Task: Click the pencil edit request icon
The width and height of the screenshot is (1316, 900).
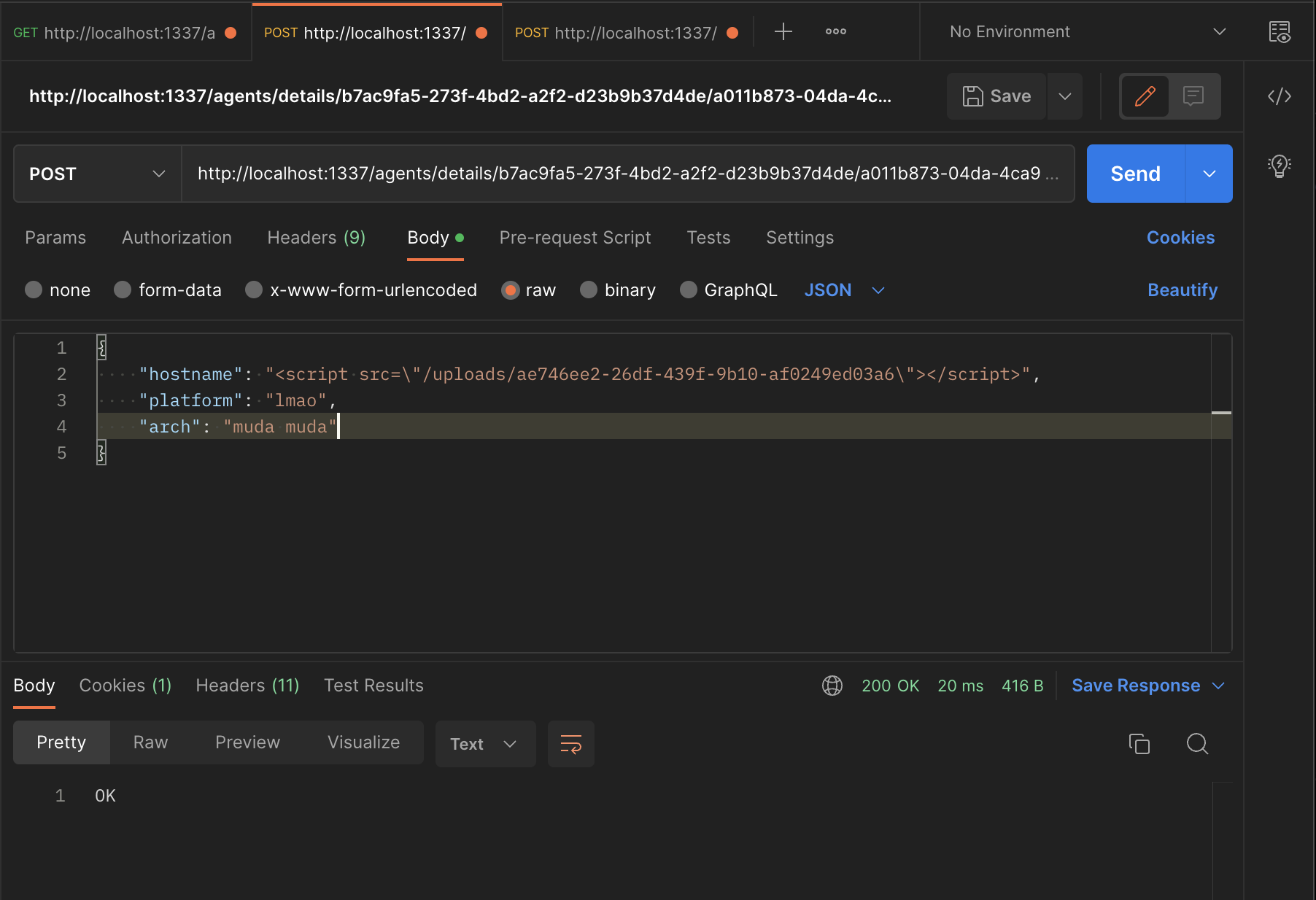Action: pyautogui.click(x=1145, y=96)
